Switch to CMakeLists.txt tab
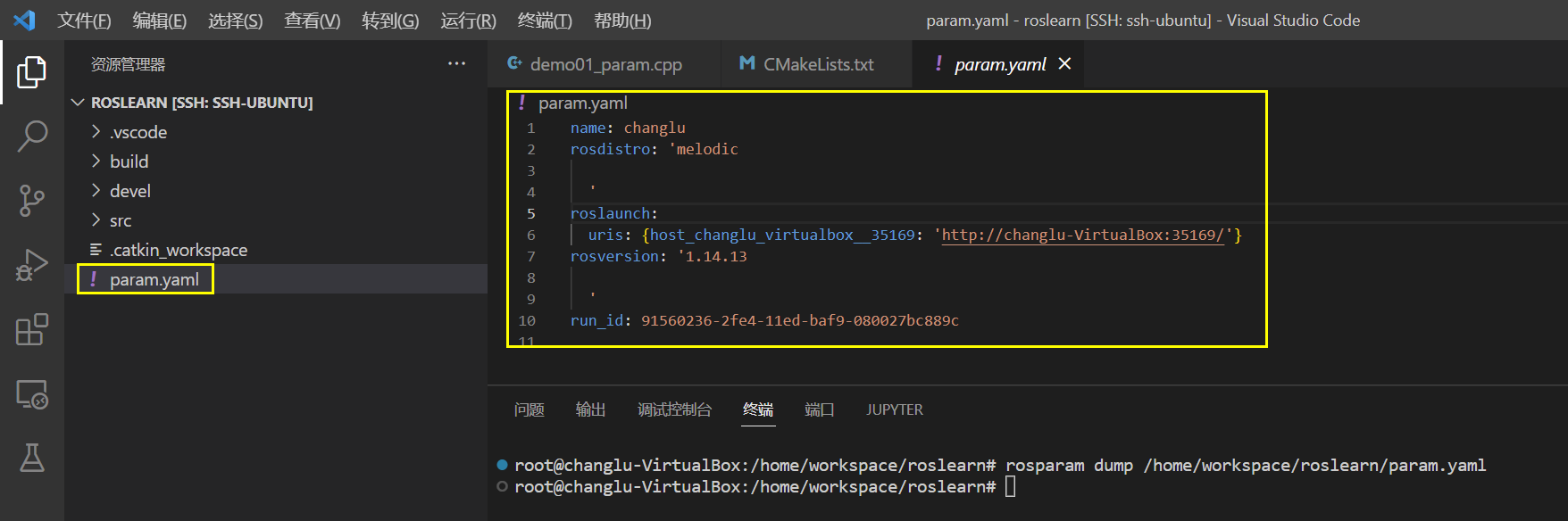 [x=816, y=64]
